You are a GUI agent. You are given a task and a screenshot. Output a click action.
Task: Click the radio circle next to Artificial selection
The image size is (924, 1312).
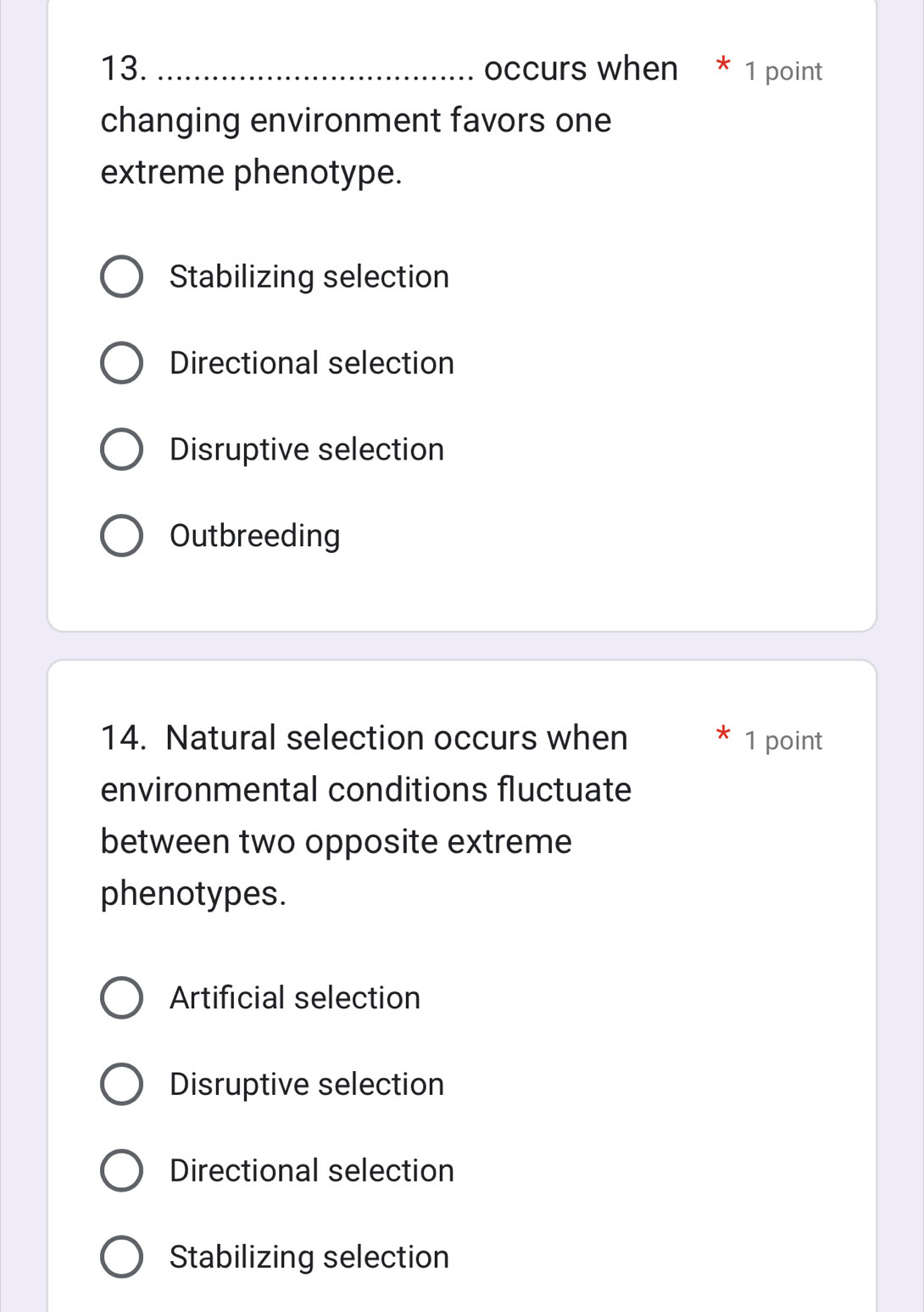point(121,997)
